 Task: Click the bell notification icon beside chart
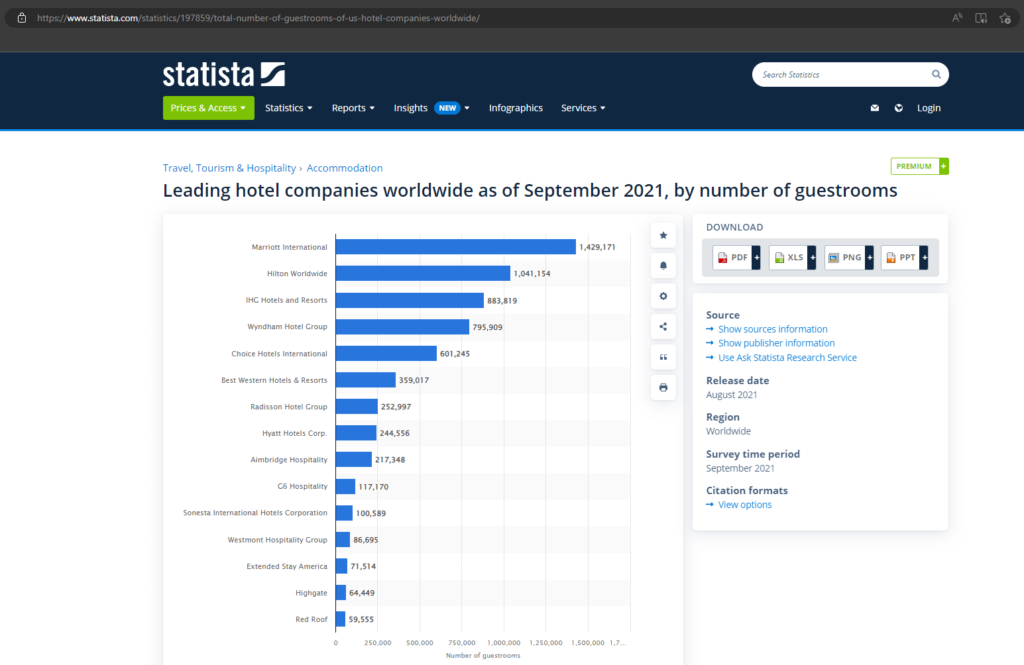point(663,266)
